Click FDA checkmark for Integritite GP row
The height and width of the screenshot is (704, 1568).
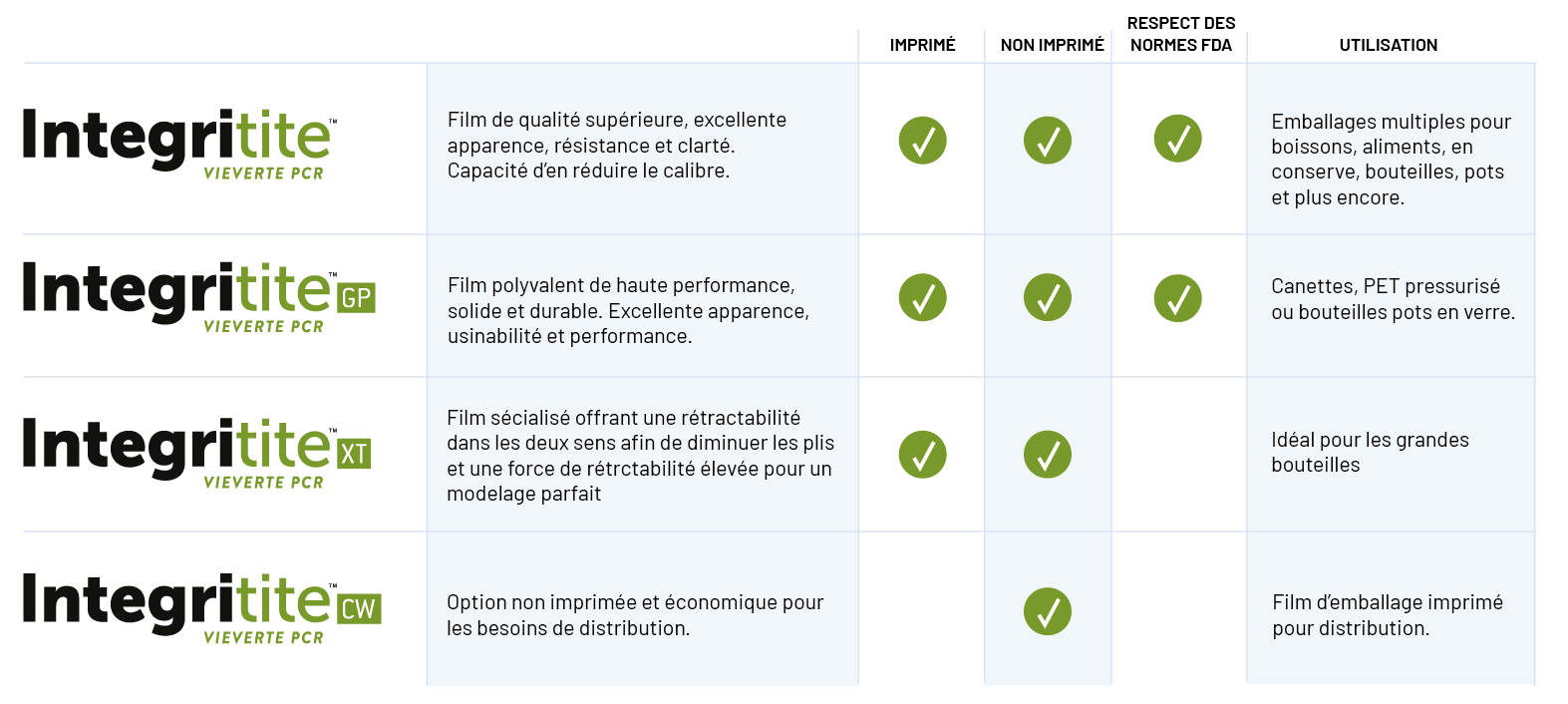point(1177,298)
